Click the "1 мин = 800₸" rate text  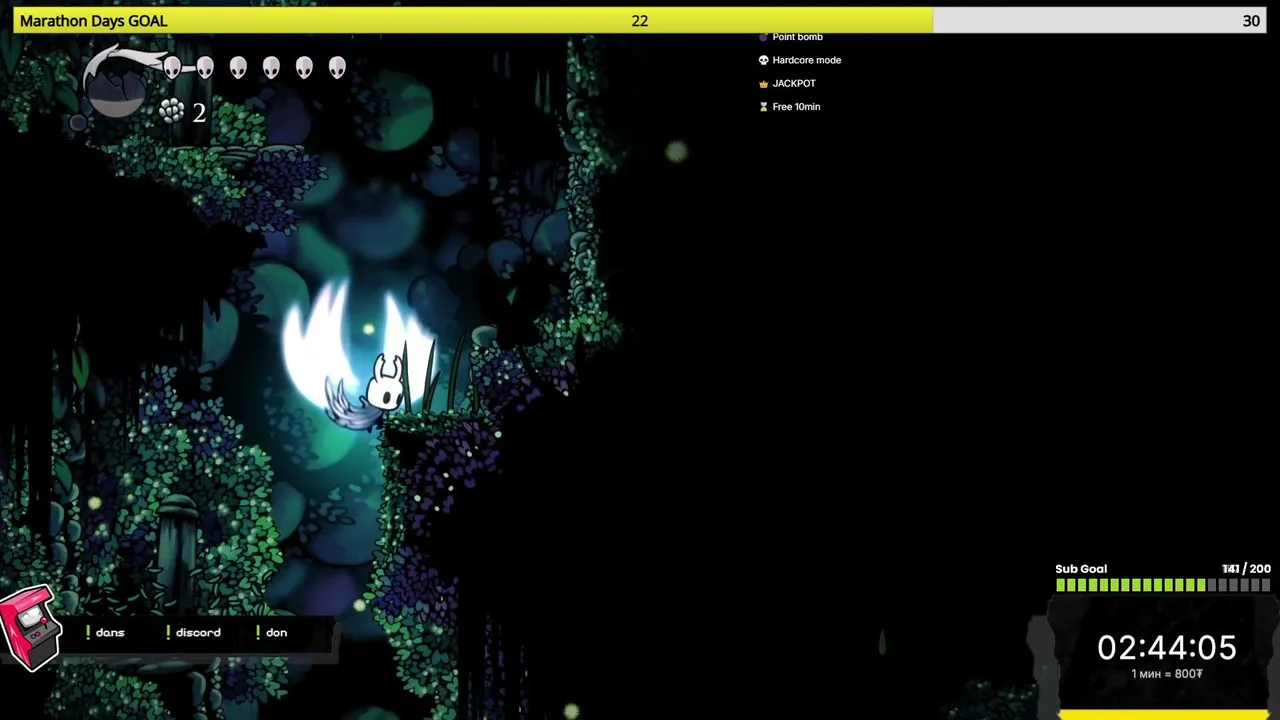pos(1167,674)
